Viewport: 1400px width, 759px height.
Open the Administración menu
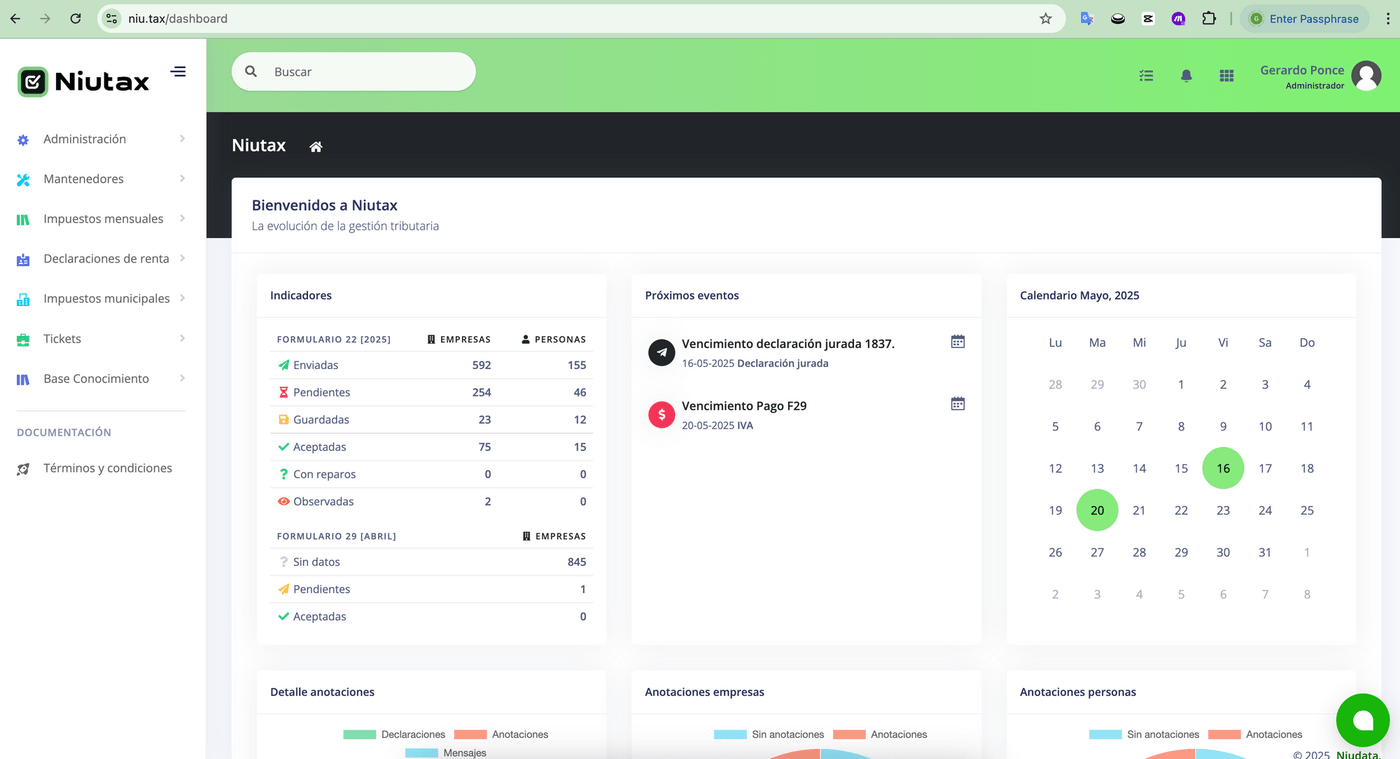coord(101,139)
